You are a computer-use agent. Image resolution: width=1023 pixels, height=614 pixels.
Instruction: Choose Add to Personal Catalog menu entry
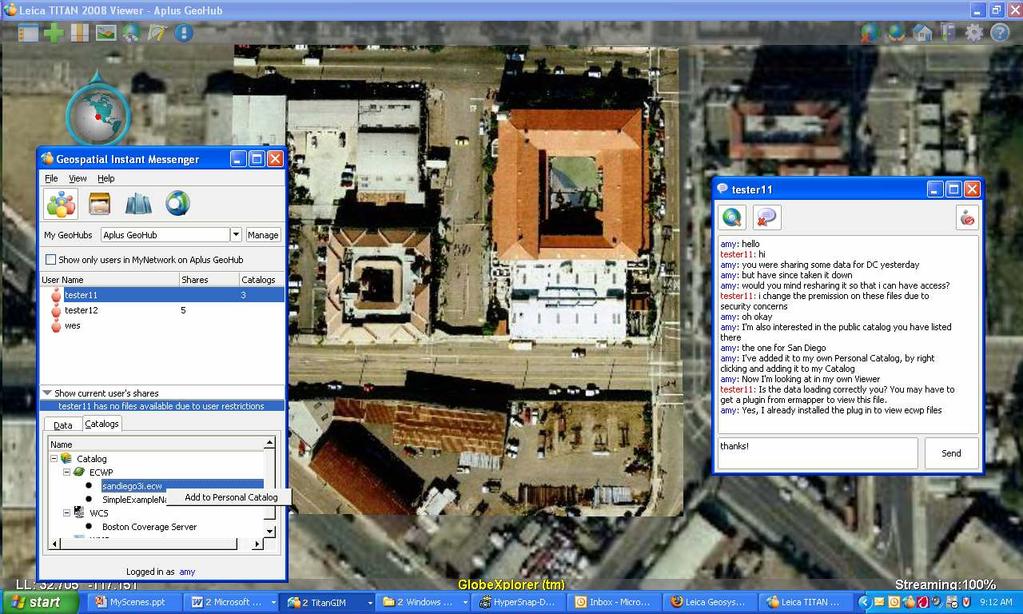pos(230,497)
